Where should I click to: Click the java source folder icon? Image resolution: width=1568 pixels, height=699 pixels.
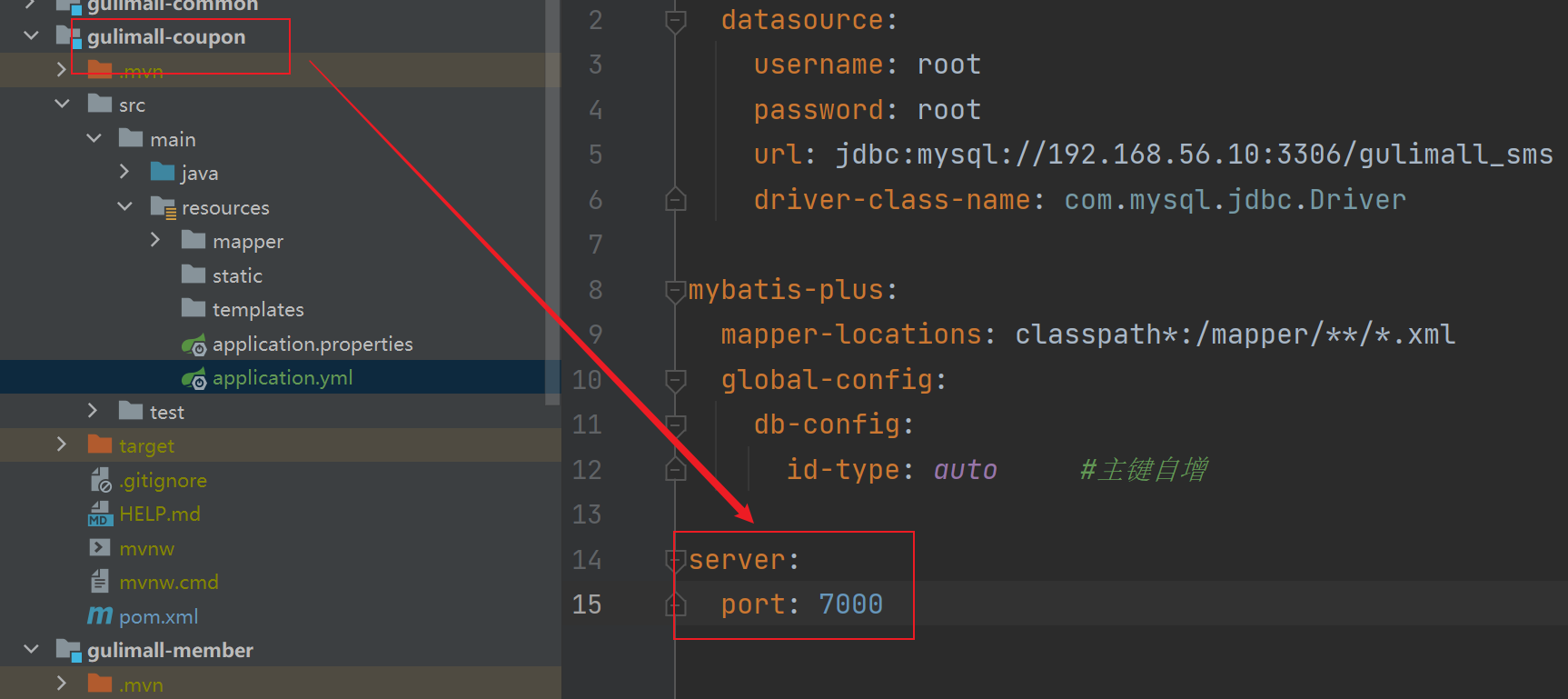coord(163,172)
